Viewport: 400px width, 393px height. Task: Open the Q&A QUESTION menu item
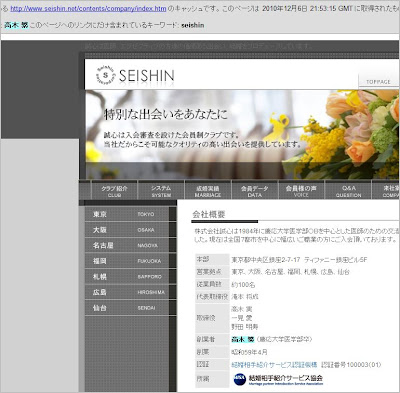348,191
